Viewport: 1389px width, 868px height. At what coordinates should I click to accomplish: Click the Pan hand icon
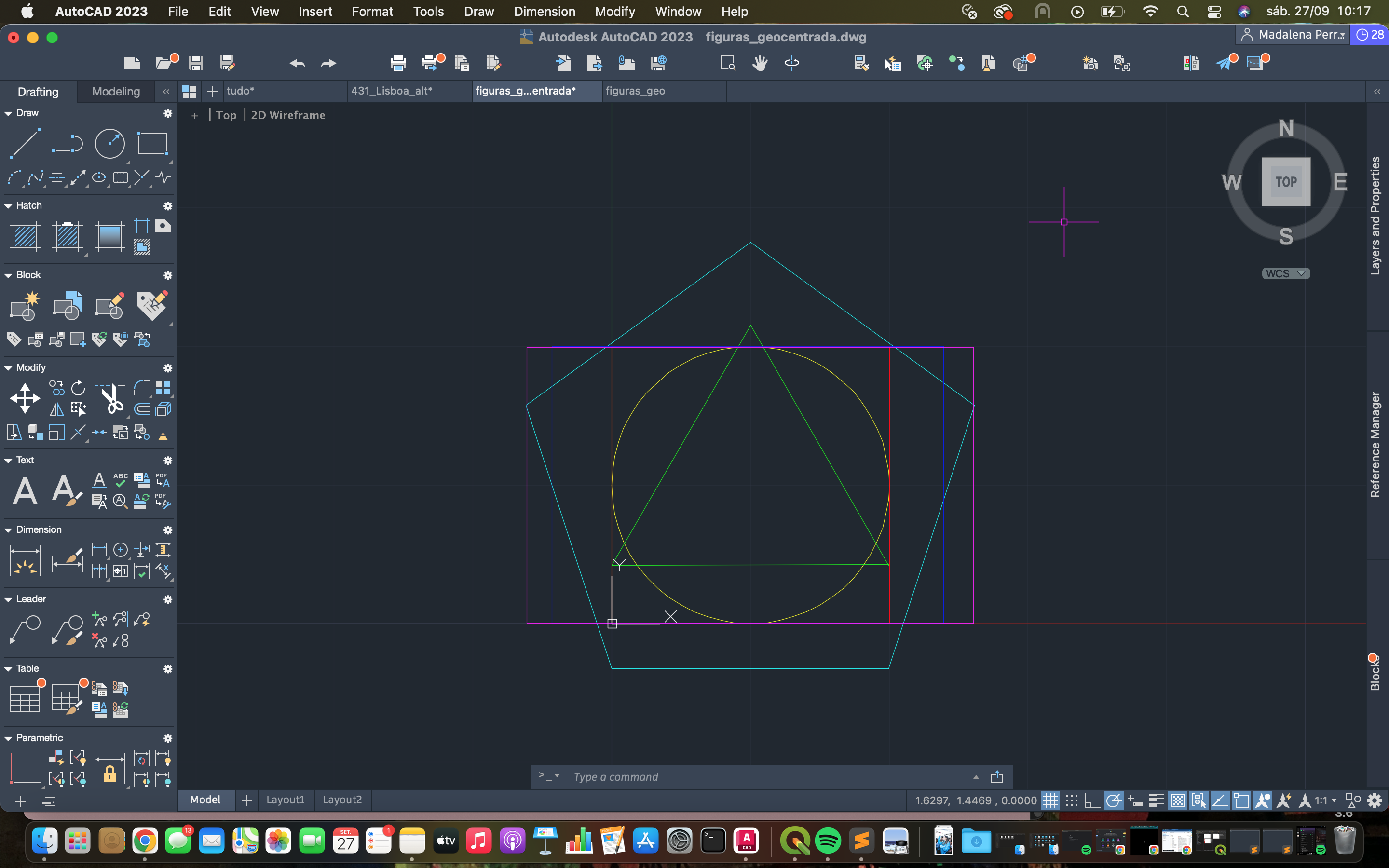click(760, 63)
